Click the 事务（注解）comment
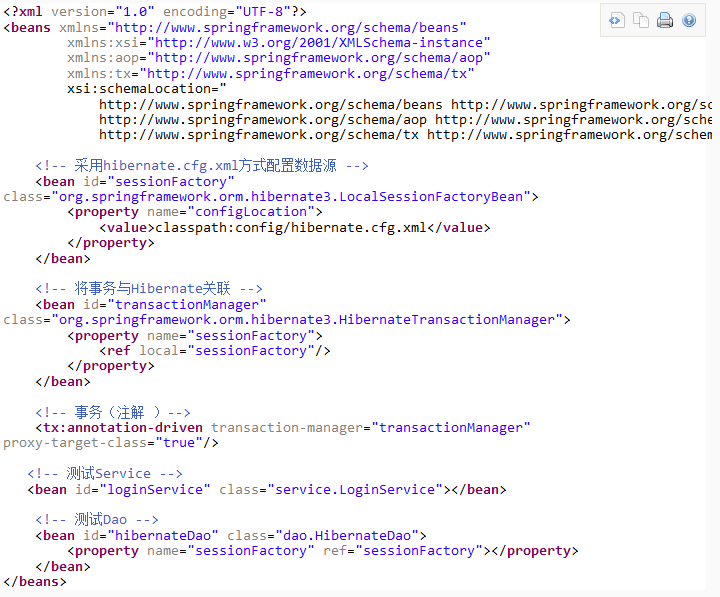Image resolution: width=720 pixels, height=597 pixels. (113, 412)
